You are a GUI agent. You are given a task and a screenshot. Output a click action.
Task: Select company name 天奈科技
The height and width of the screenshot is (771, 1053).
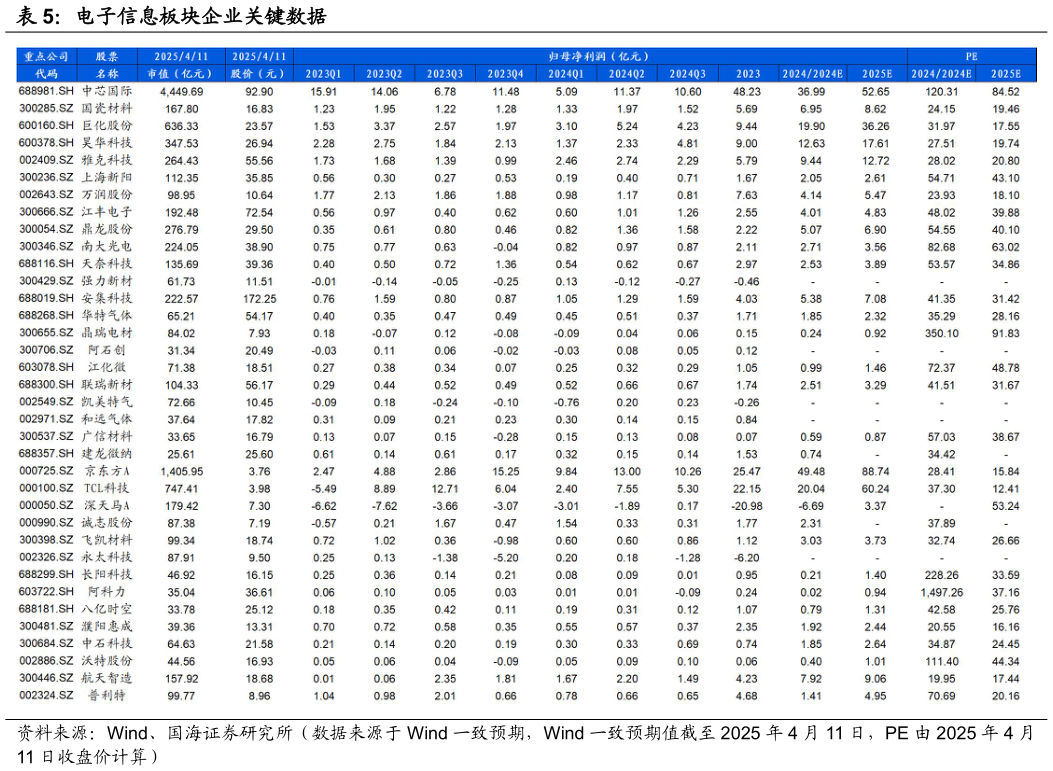tap(107, 263)
